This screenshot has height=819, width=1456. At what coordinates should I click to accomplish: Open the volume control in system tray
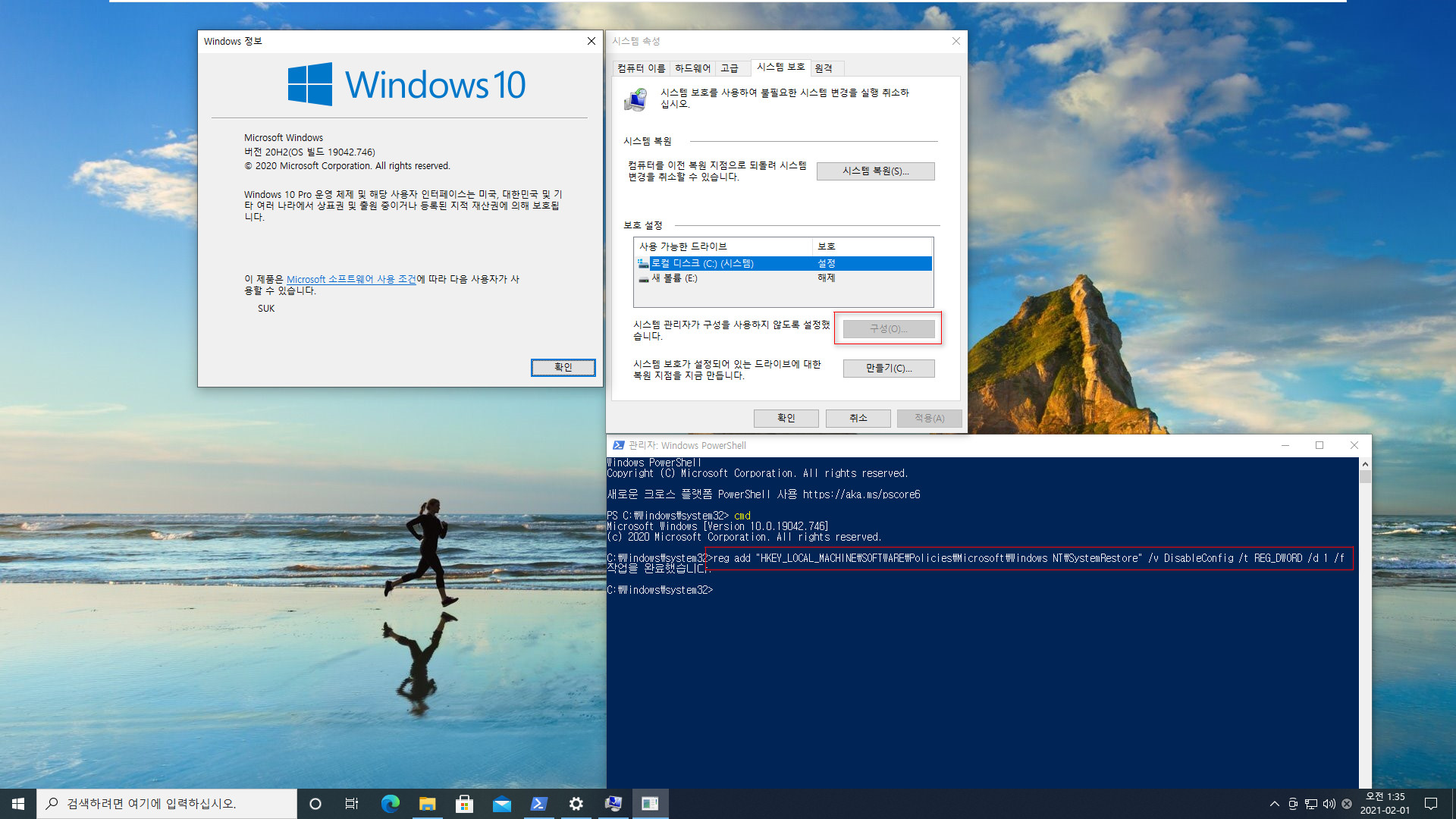(x=1329, y=804)
